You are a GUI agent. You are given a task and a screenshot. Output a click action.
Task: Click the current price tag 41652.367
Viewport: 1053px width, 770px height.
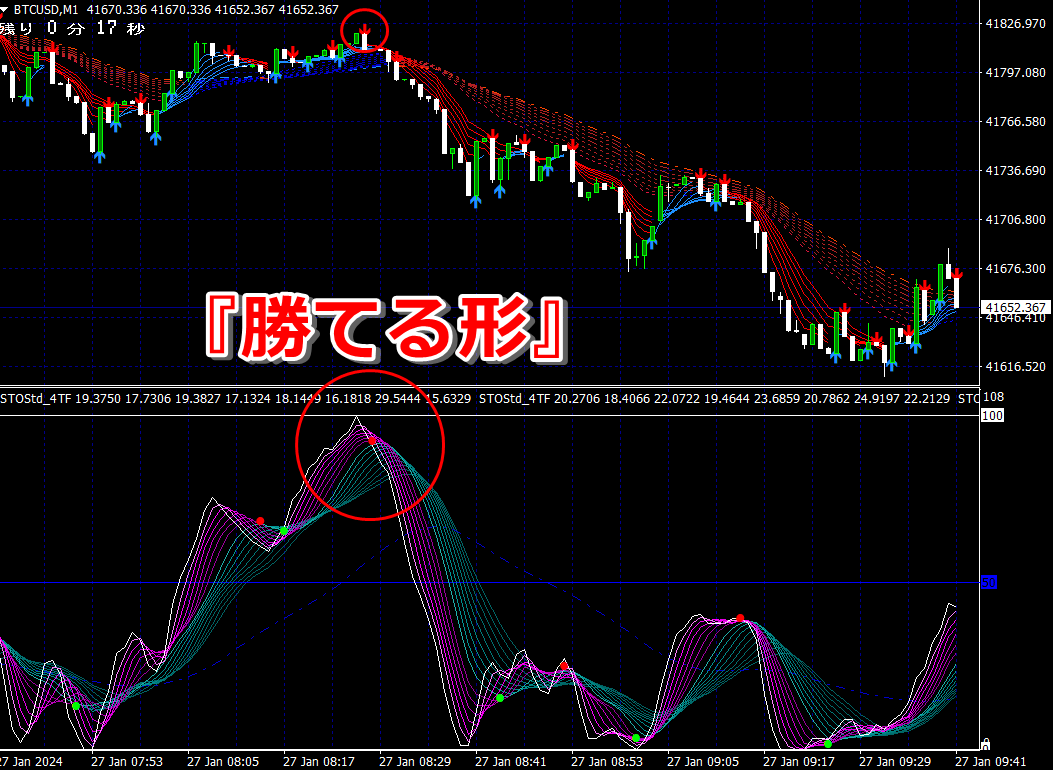point(1015,307)
